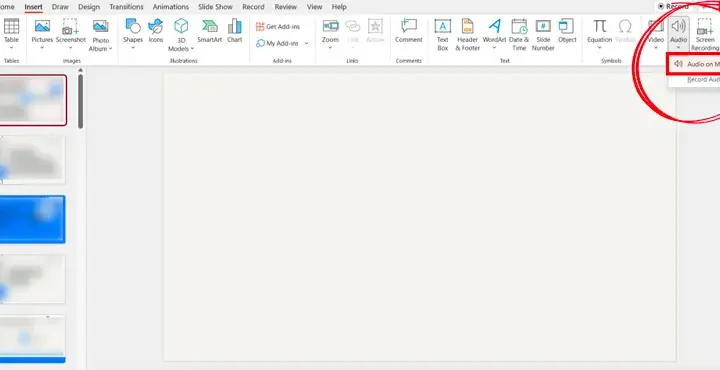Expand the Equation dropdown arrow

pos(600,47)
